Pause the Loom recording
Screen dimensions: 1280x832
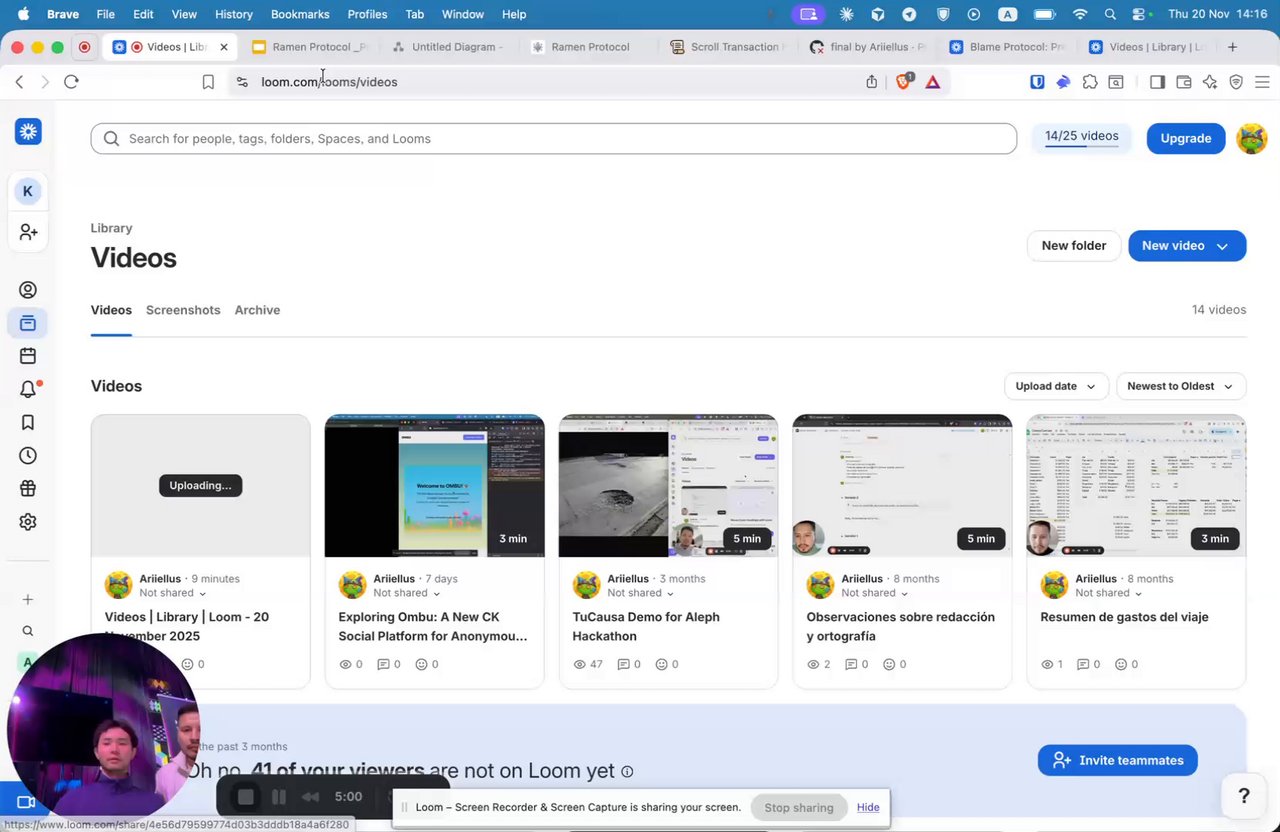[279, 797]
